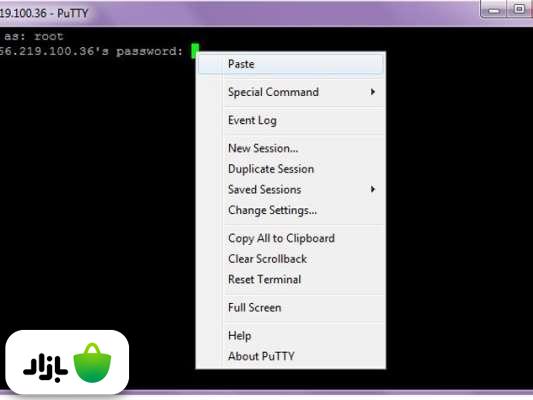
Task: Expand the Saved Sessions submenu arrow
Action: [373, 189]
